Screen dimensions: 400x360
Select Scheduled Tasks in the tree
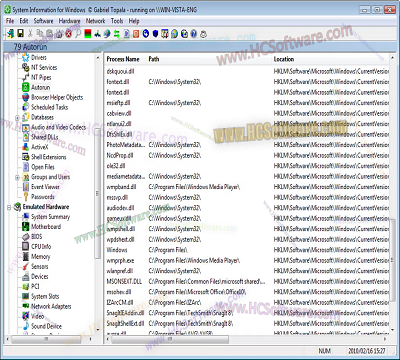tap(49, 107)
